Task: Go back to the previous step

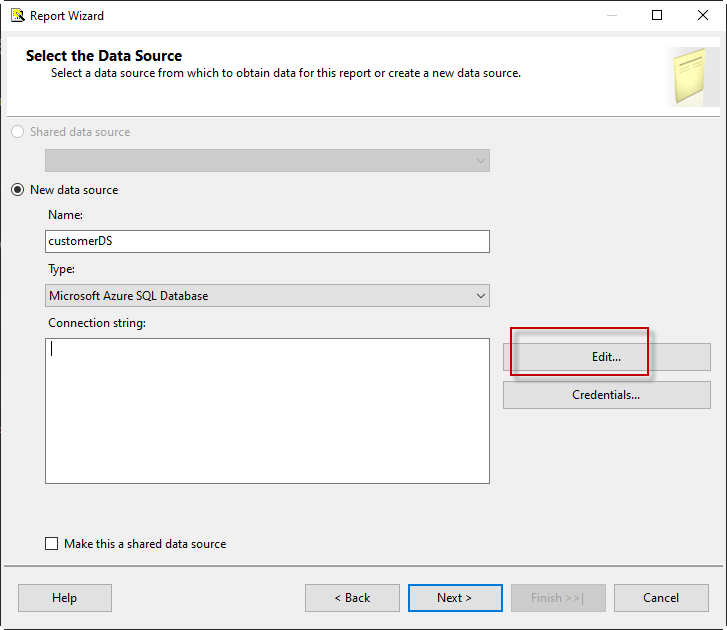Action: tap(352, 598)
